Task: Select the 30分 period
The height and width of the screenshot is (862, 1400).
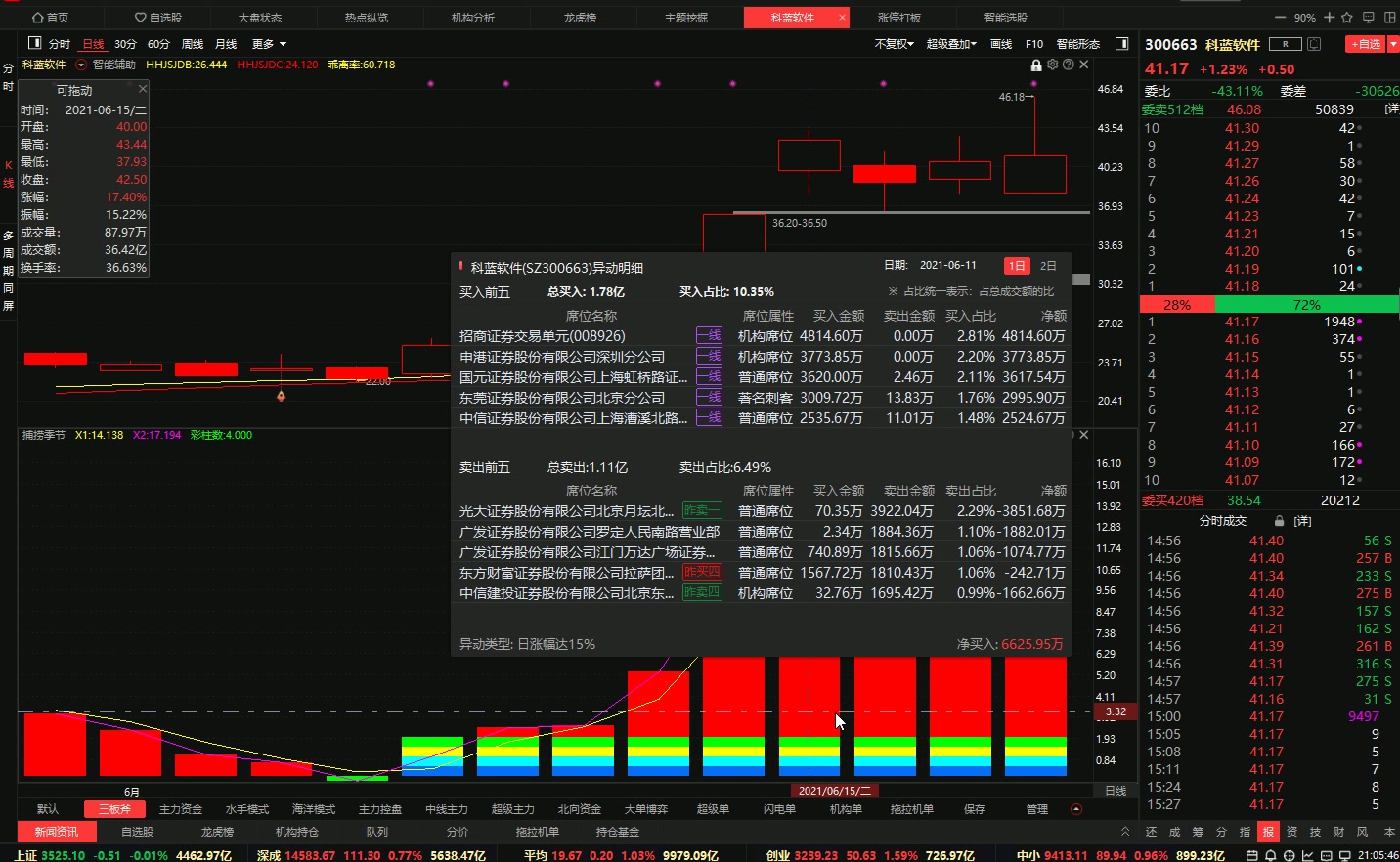Action: [125, 44]
